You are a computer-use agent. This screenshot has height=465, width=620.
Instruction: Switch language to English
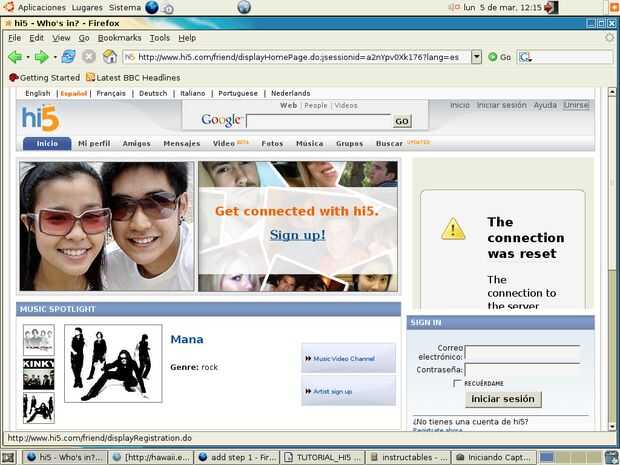pyautogui.click(x=38, y=93)
